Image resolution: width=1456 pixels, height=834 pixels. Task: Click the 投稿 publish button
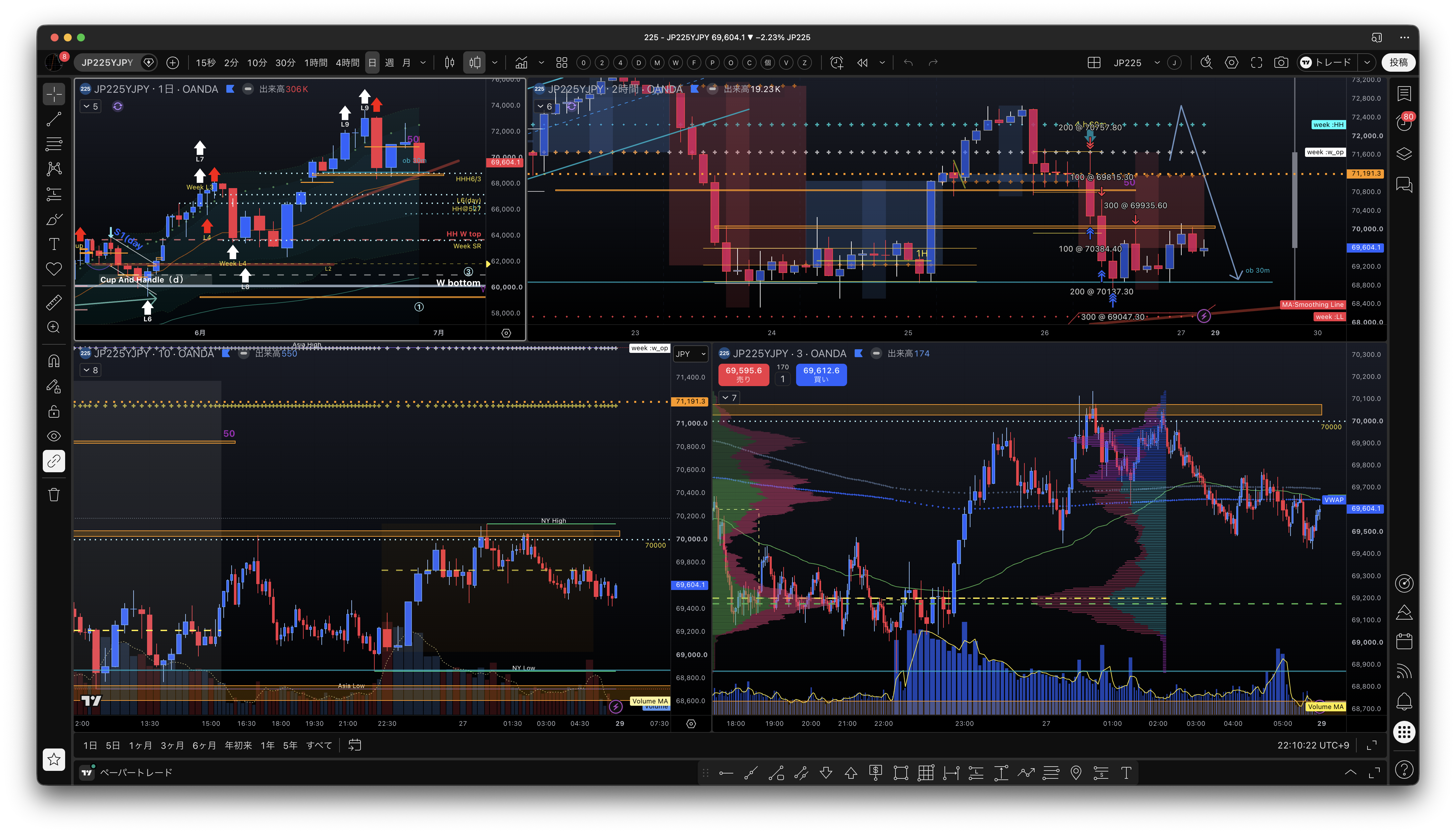coord(1398,62)
